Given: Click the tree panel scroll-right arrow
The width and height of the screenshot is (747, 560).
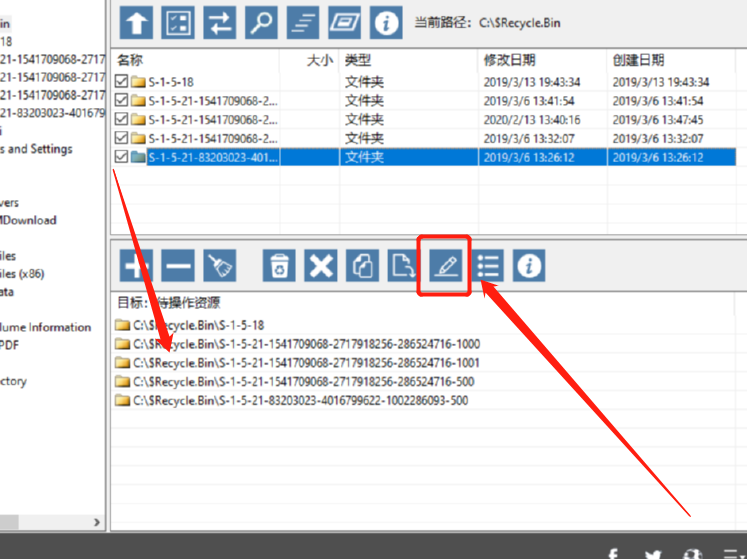Looking at the screenshot, I should coord(97,522).
